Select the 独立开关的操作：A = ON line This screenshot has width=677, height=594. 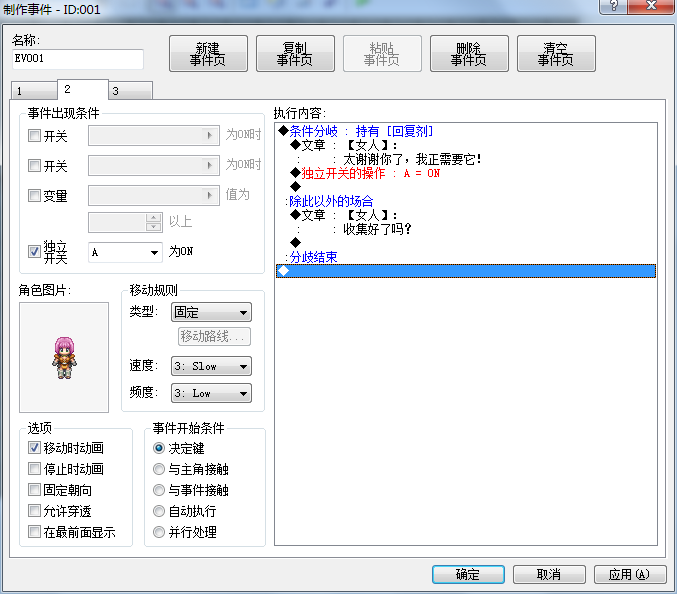[465, 173]
